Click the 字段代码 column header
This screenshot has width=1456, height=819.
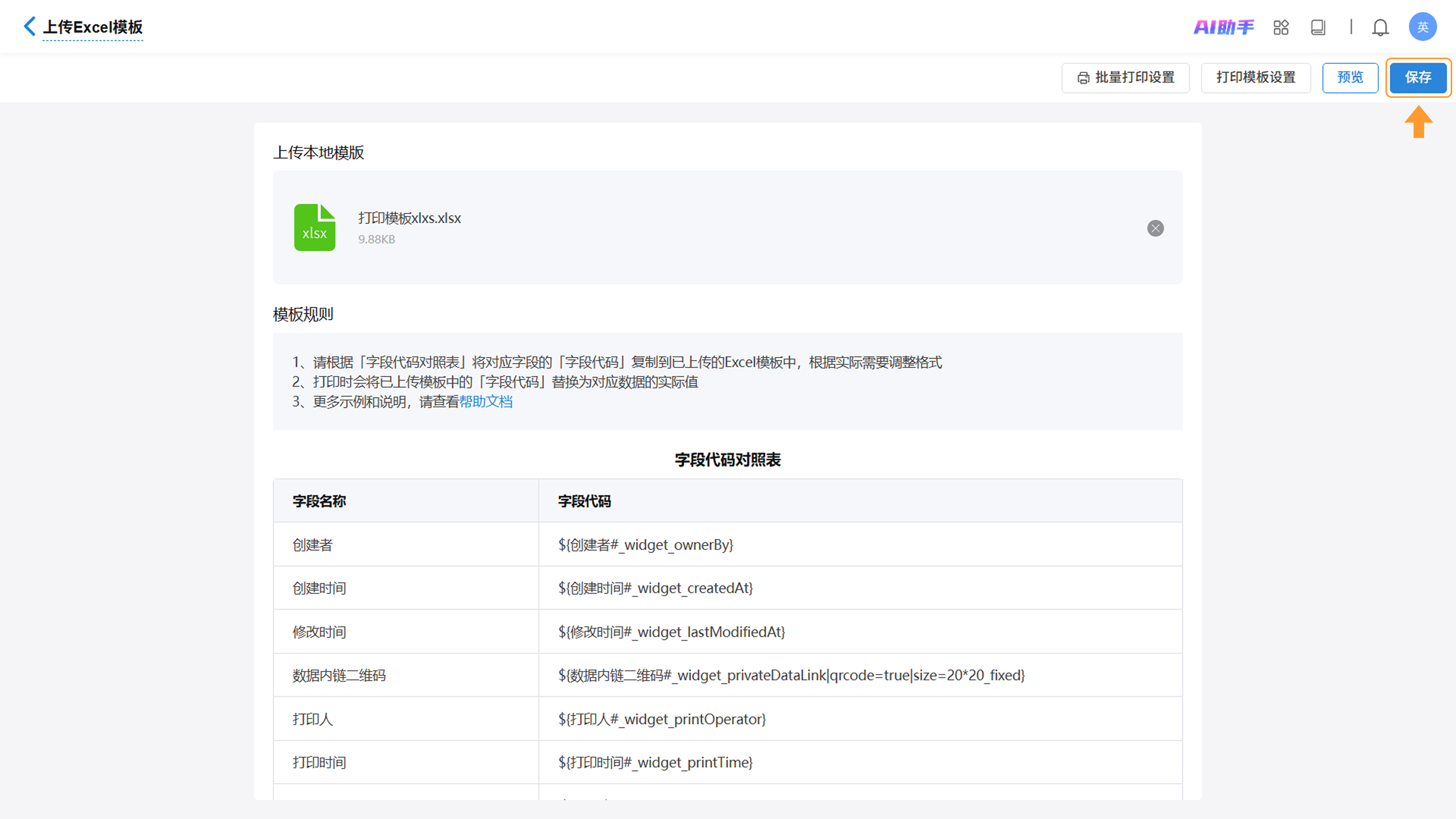(x=584, y=501)
